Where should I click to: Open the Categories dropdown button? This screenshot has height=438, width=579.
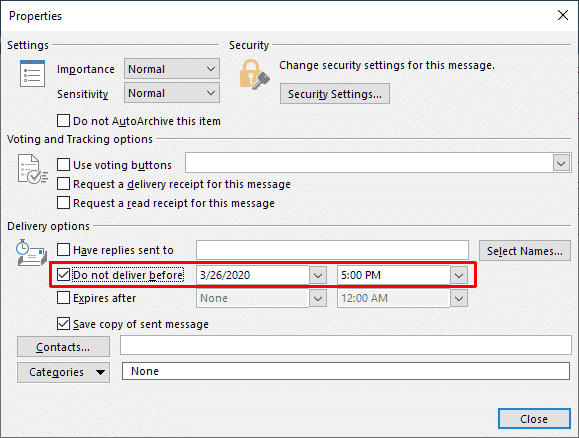click(x=64, y=372)
